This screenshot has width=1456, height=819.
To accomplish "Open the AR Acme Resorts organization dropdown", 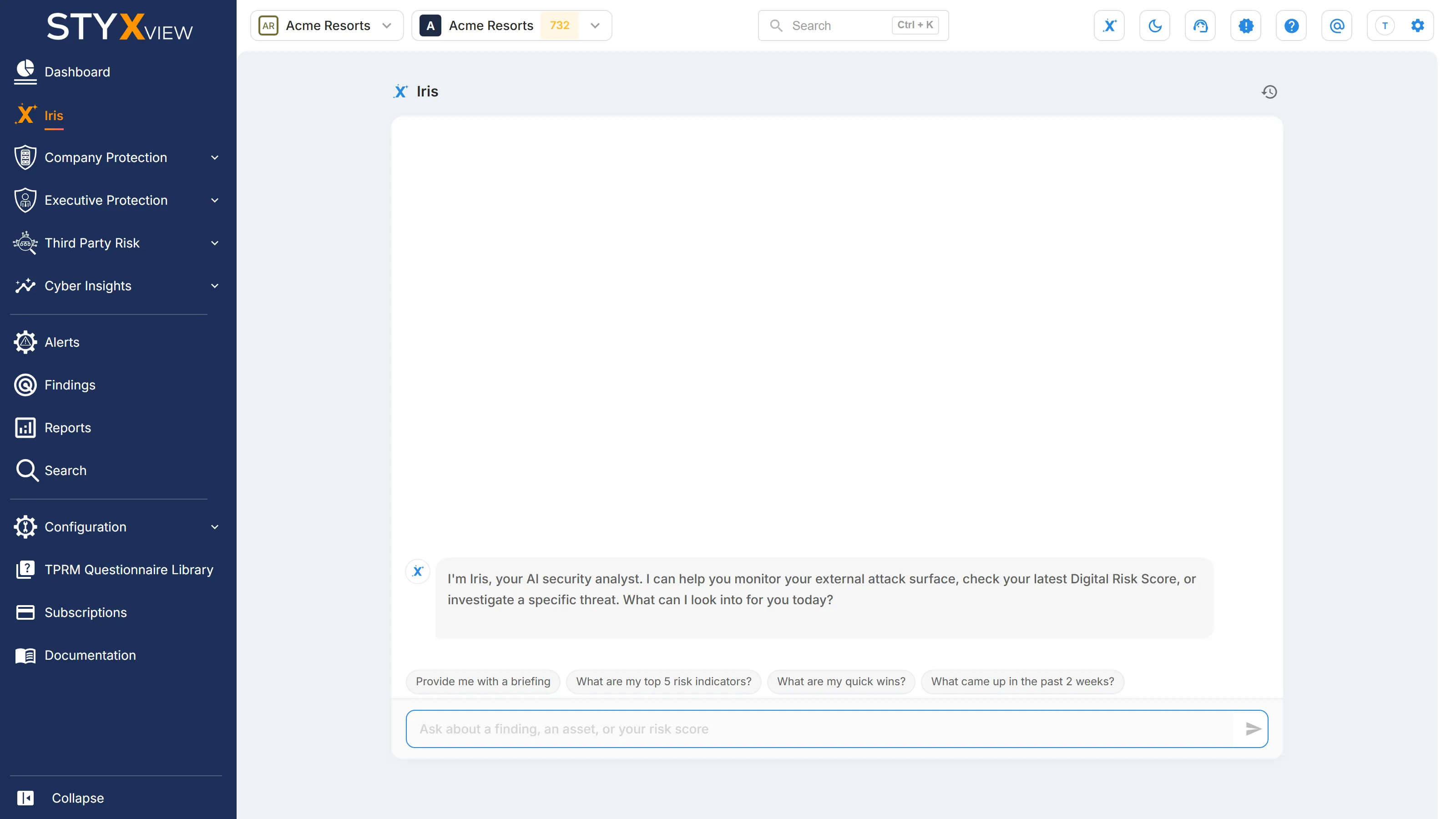I will pos(327,25).
